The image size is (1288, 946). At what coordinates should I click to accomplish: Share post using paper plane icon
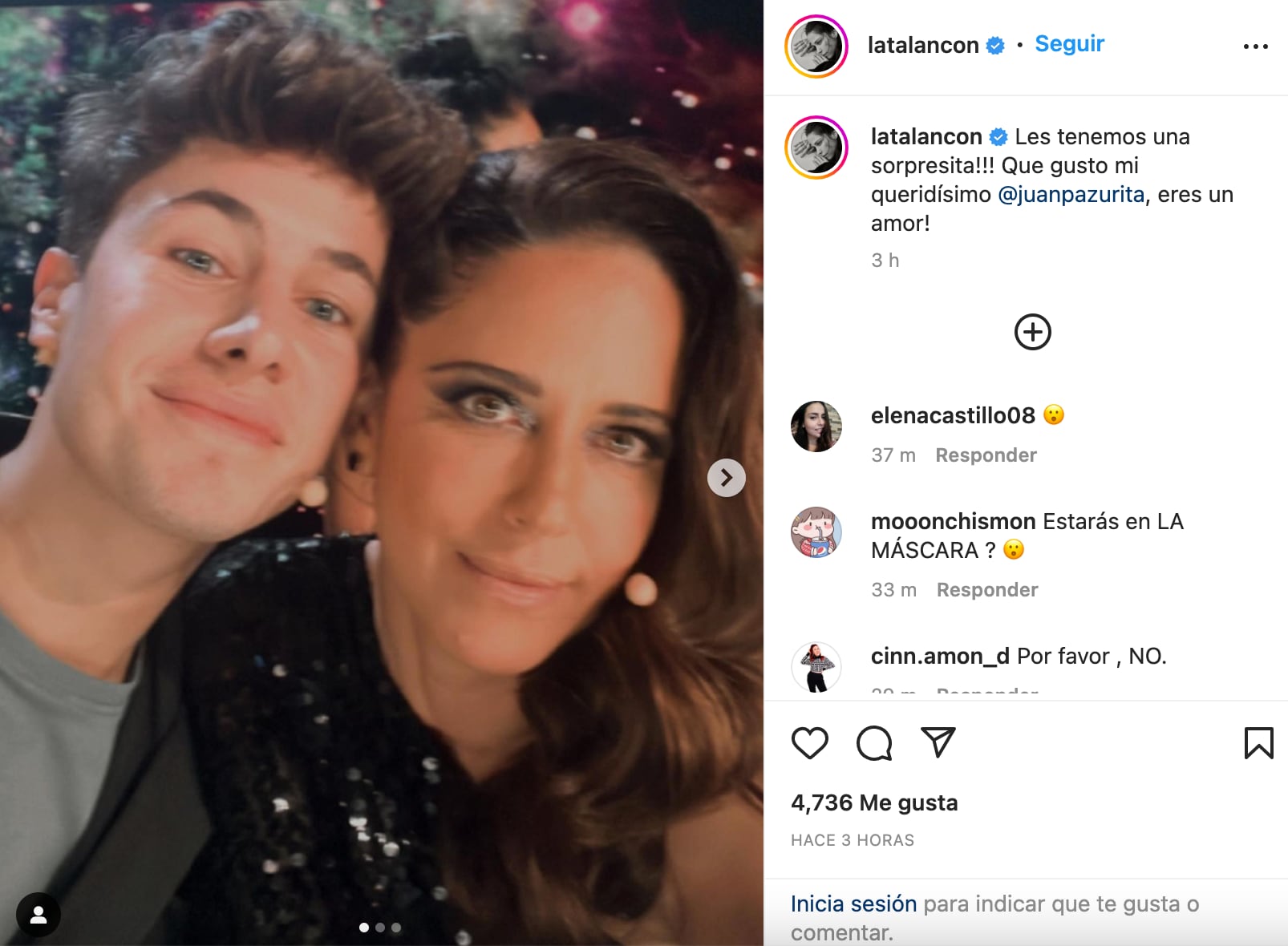tap(938, 743)
